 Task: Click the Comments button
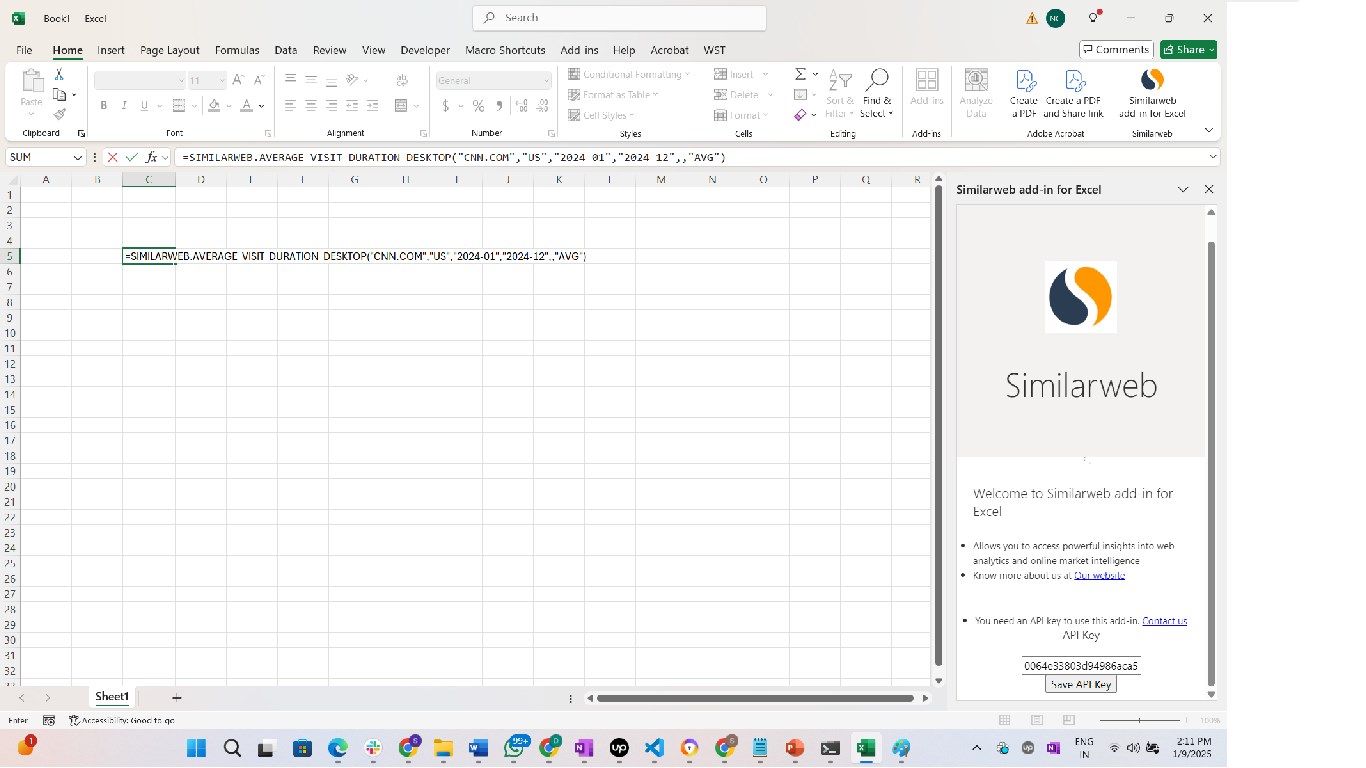click(1117, 50)
